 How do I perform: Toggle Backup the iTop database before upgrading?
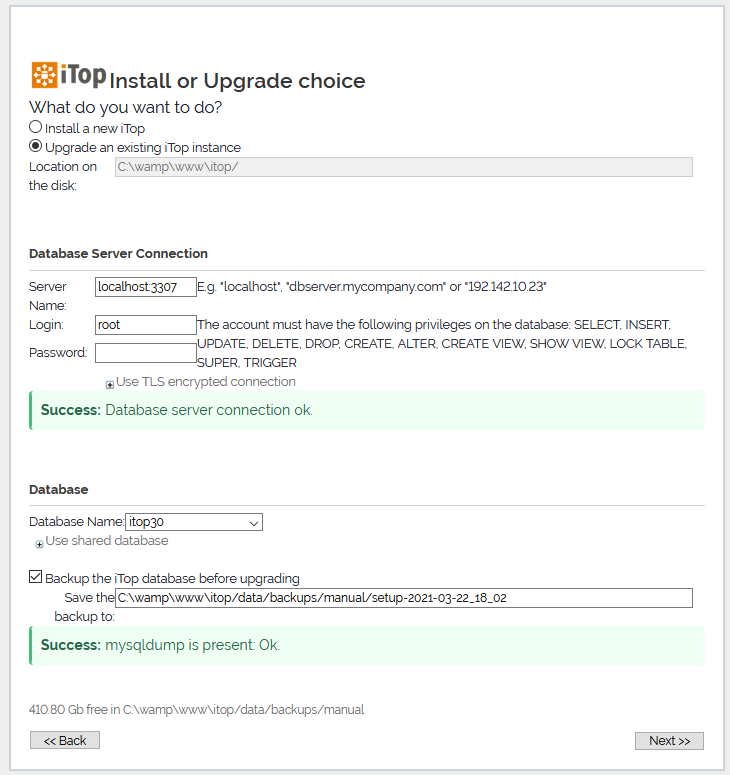(36, 577)
